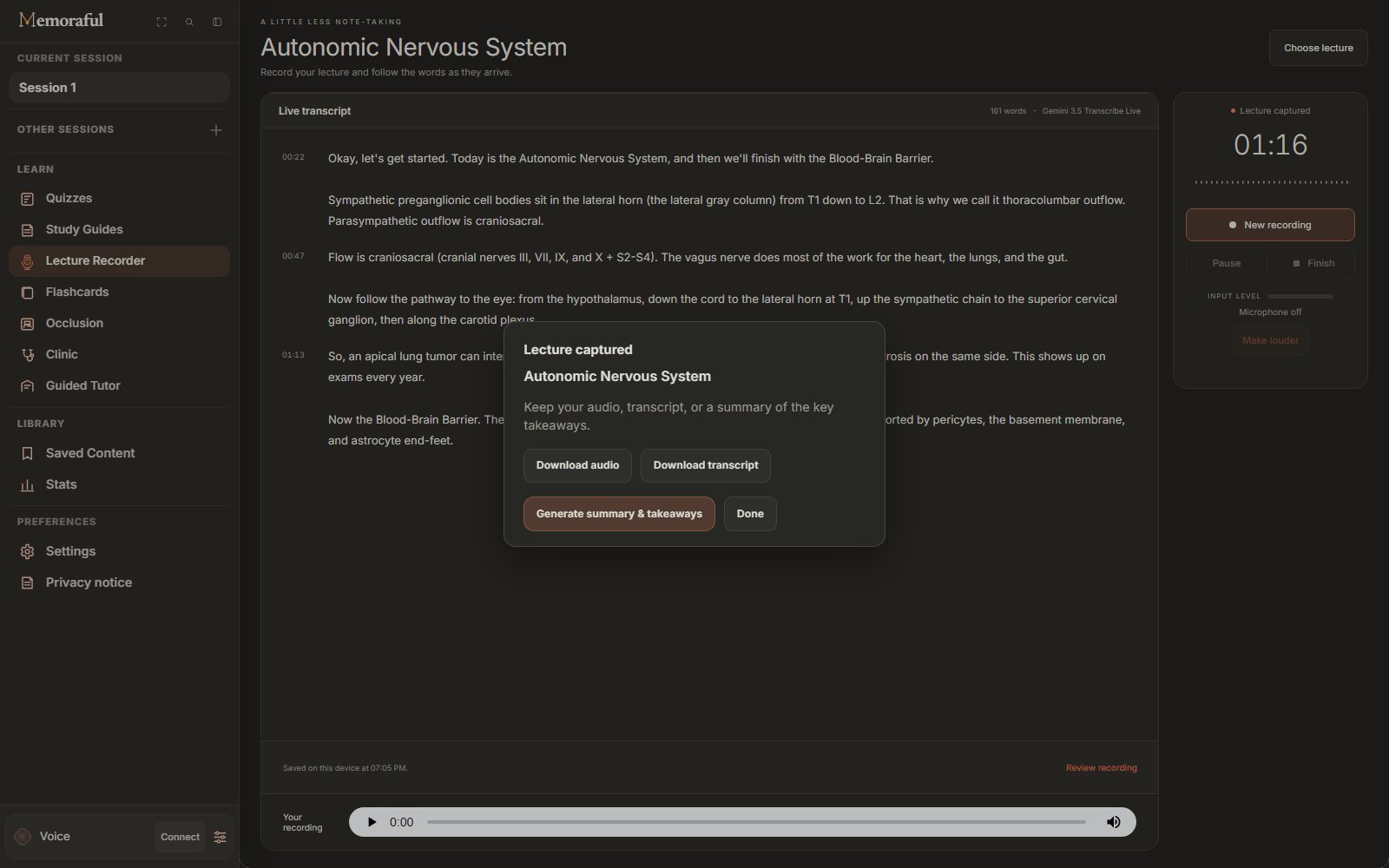Click "Saved on this device at 07:05 PM."
1389x868 pixels.
point(345,768)
